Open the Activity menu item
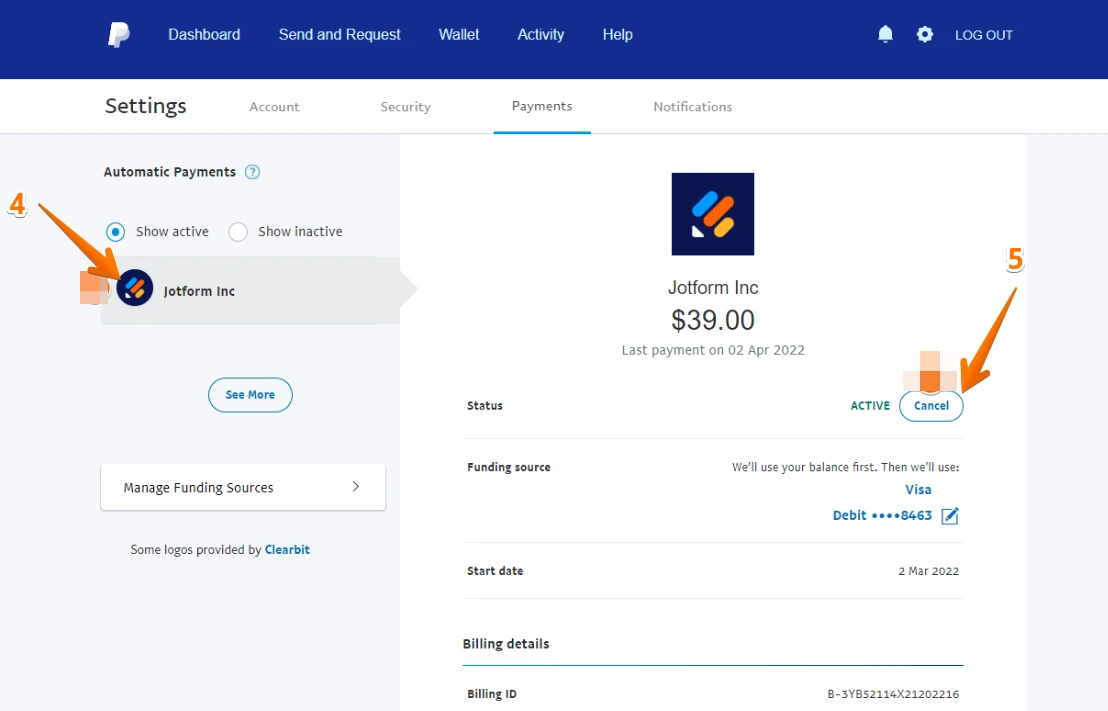The width and height of the screenshot is (1108, 711). coord(540,34)
